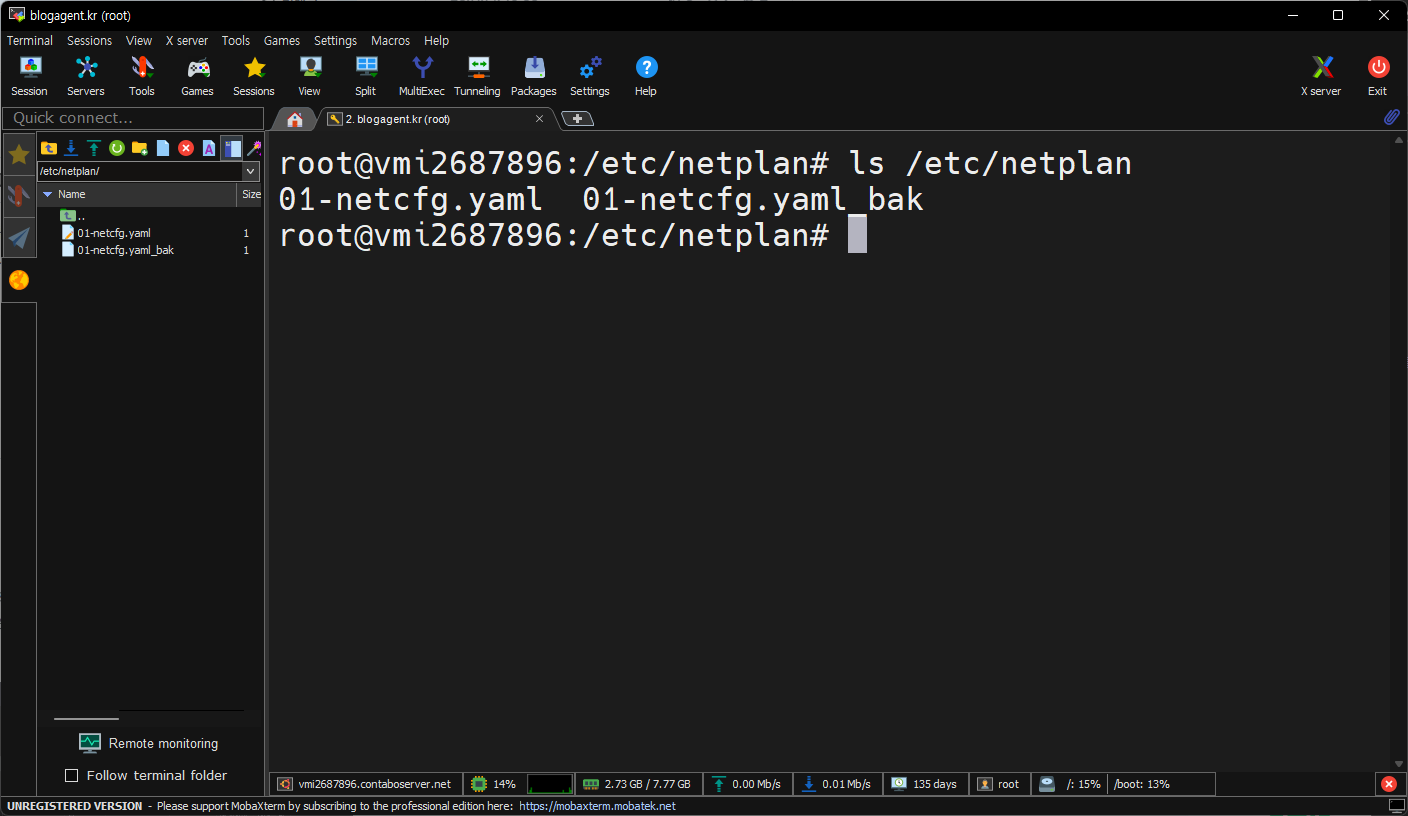Enable the Follow terminal folder checkbox
The width and height of the screenshot is (1408, 816).
click(x=71, y=776)
